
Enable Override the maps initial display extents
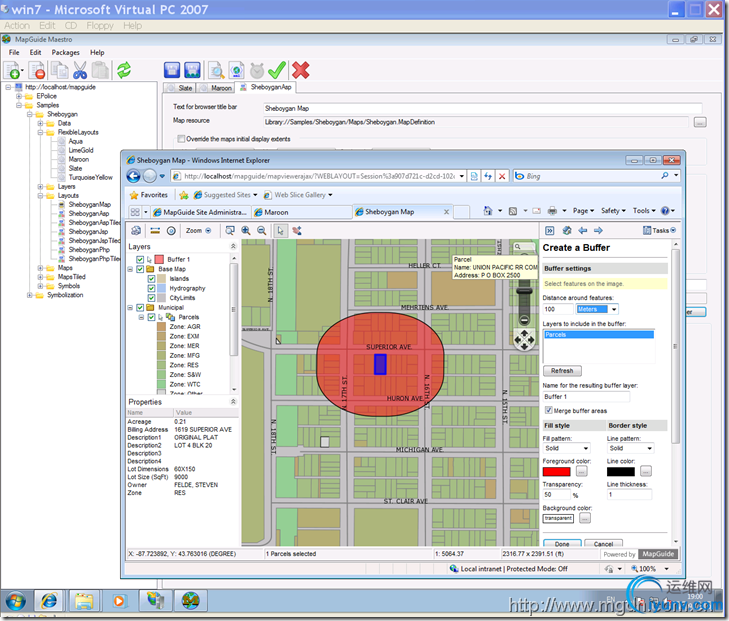(x=181, y=138)
